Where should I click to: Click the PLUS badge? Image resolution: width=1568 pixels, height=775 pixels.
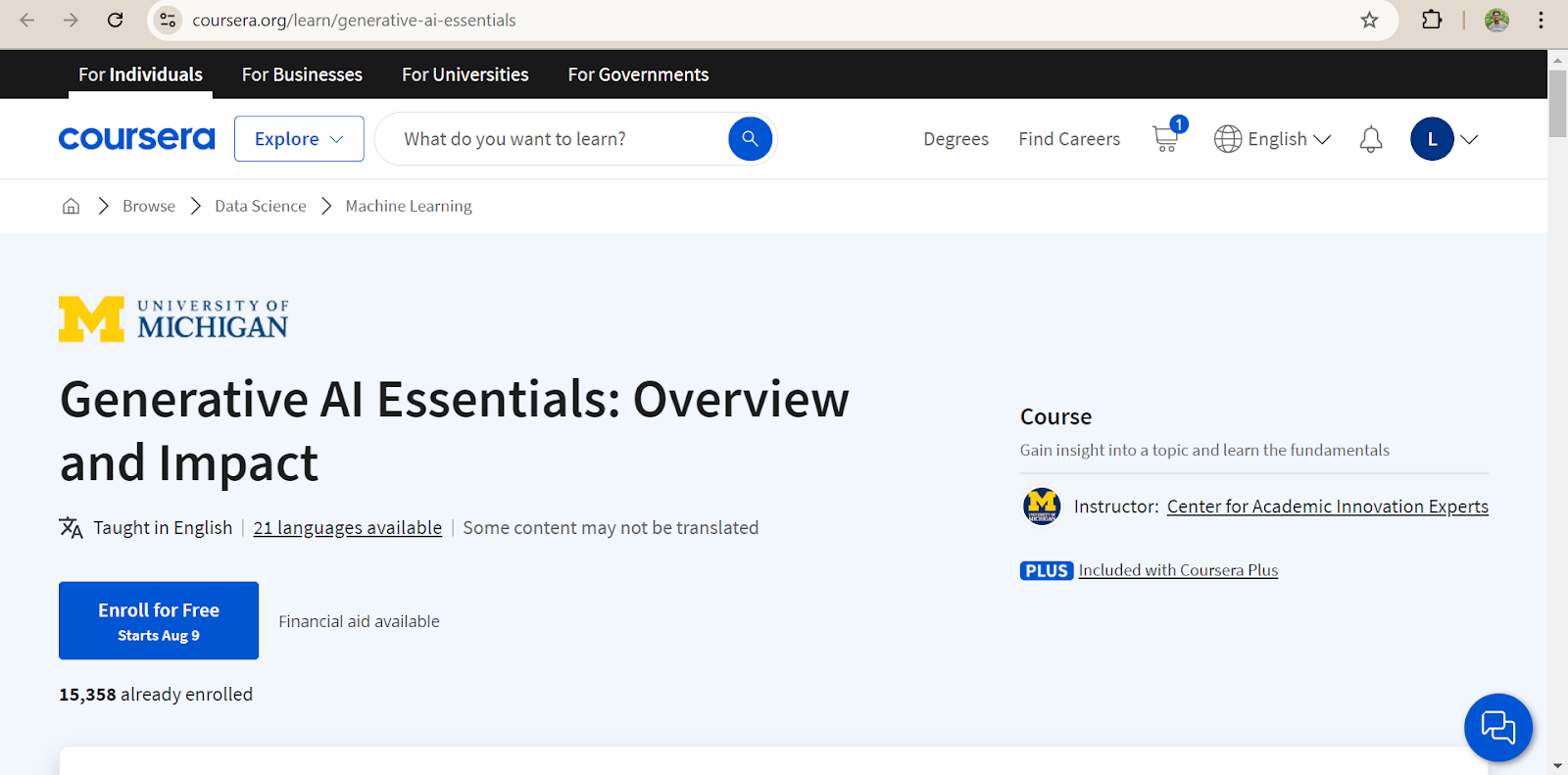coord(1047,570)
